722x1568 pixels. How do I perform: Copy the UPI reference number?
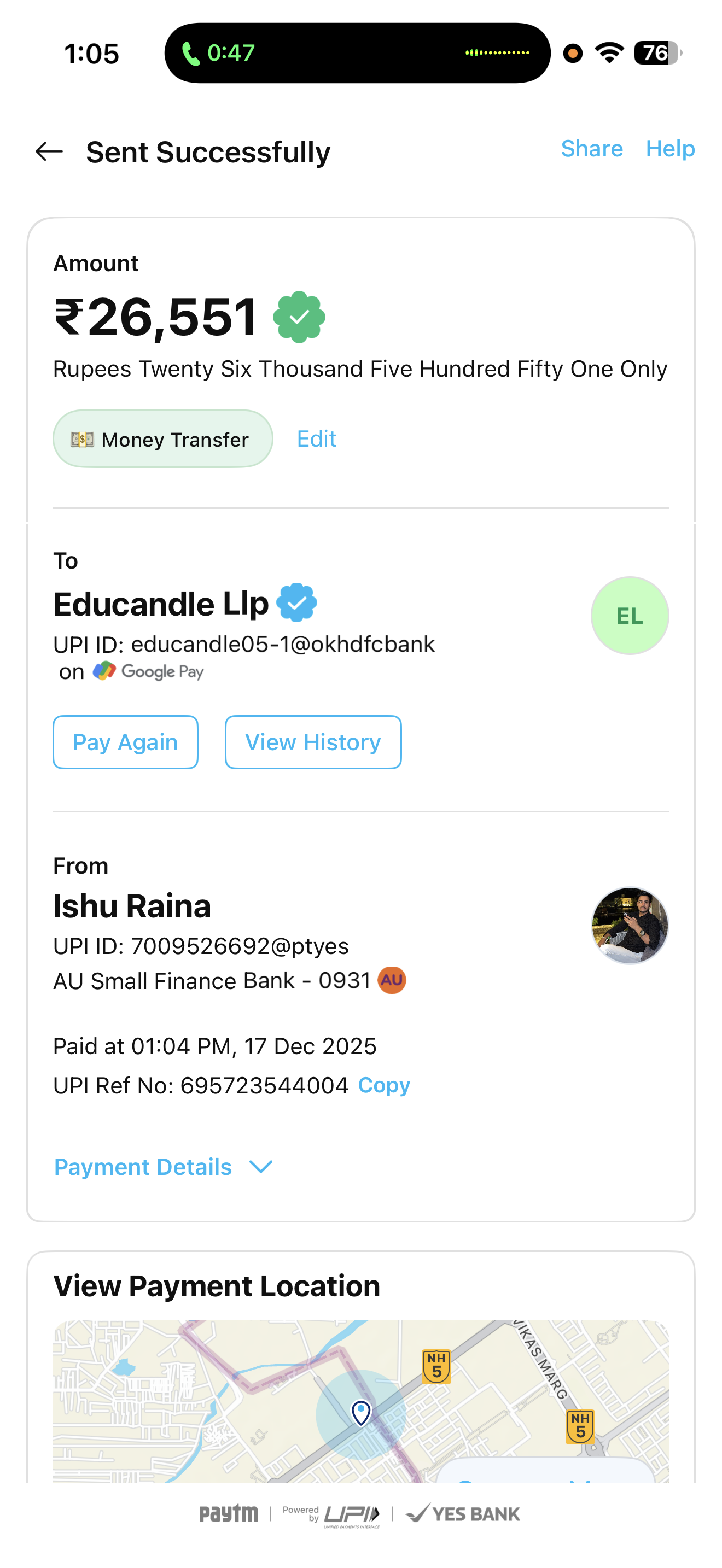point(383,1085)
